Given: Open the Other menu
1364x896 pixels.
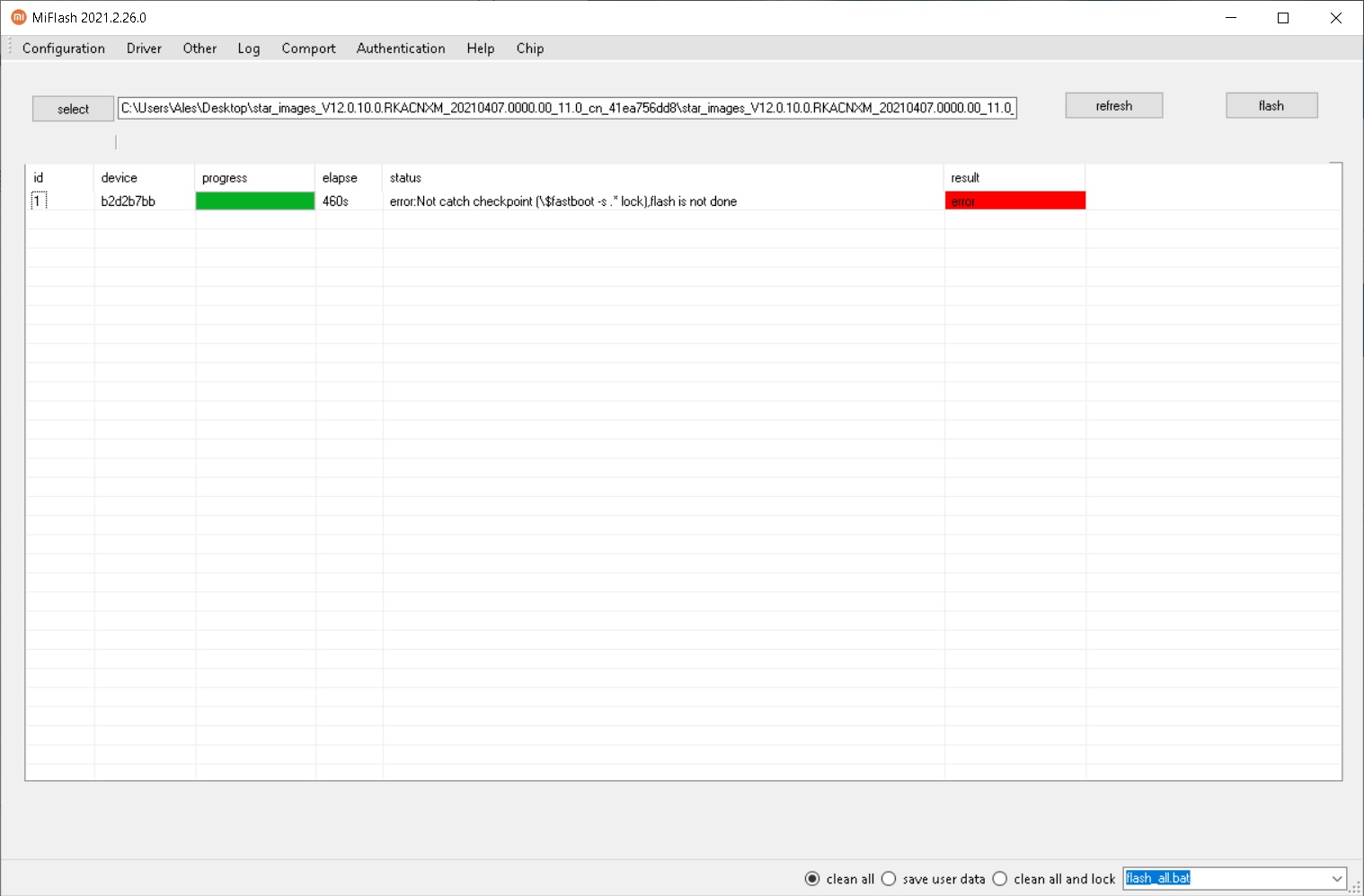Looking at the screenshot, I should tap(199, 49).
